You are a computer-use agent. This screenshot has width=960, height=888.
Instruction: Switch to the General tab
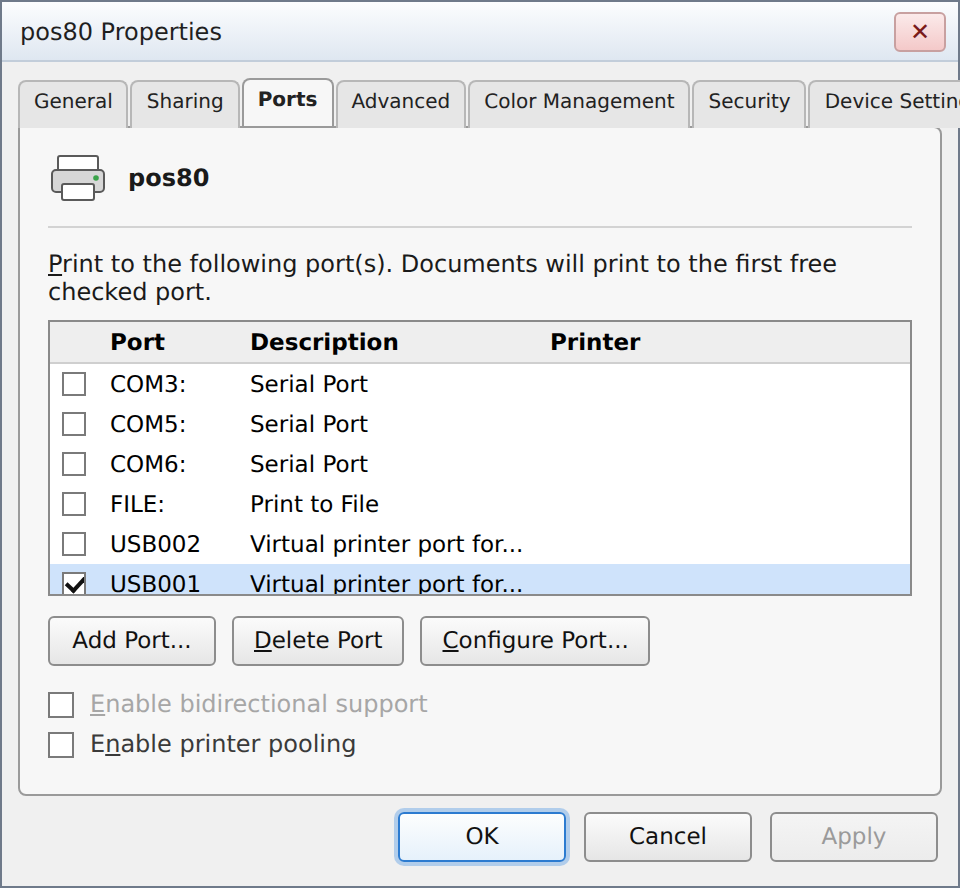click(x=73, y=103)
